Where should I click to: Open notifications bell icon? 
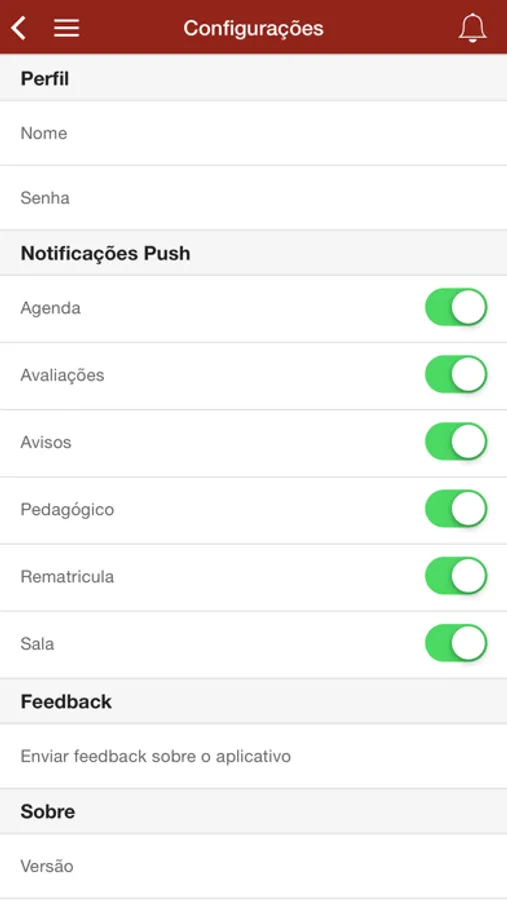[x=473, y=28]
